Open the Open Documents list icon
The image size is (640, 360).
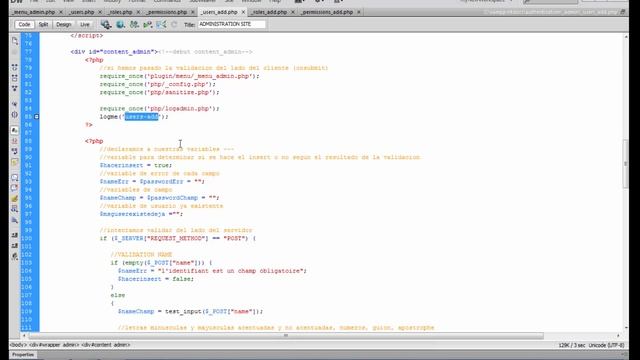(x=15, y=41)
